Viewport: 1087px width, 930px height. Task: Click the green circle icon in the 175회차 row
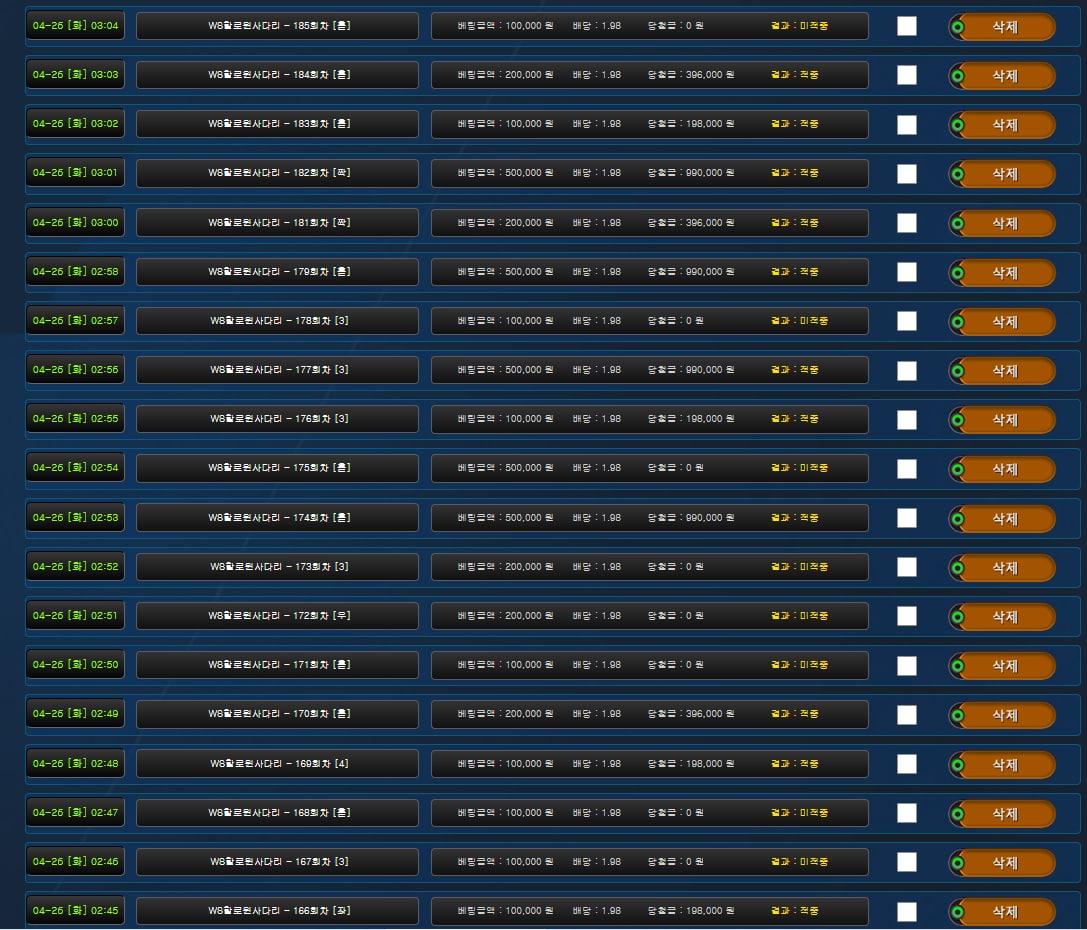pyautogui.click(x=957, y=469)
